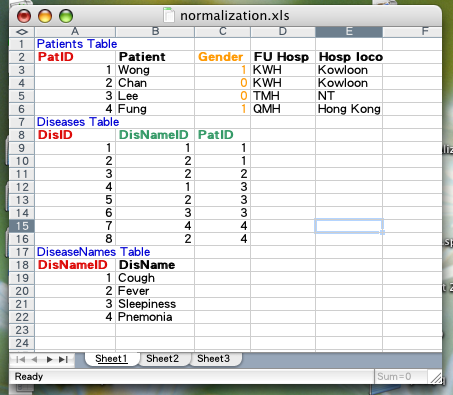This screenshot has height=395, width=453.
Task: Select row 7 header
Action: point(22,122)
